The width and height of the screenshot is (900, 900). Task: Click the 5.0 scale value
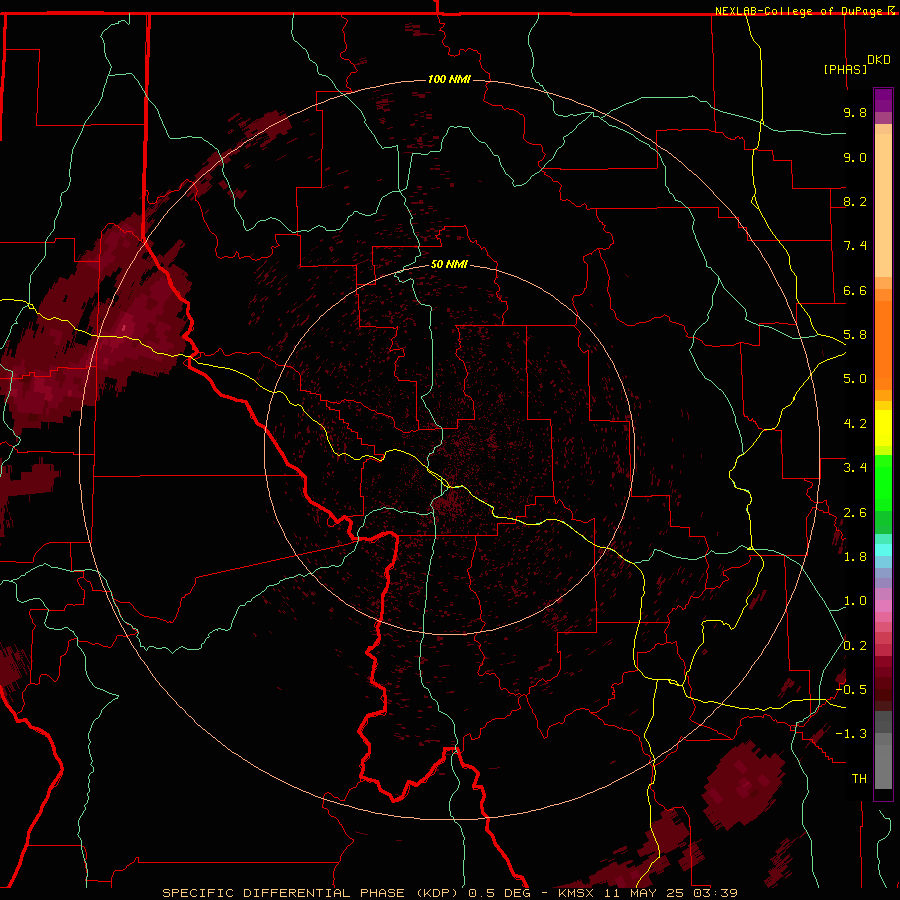click(x=855, y=379)
